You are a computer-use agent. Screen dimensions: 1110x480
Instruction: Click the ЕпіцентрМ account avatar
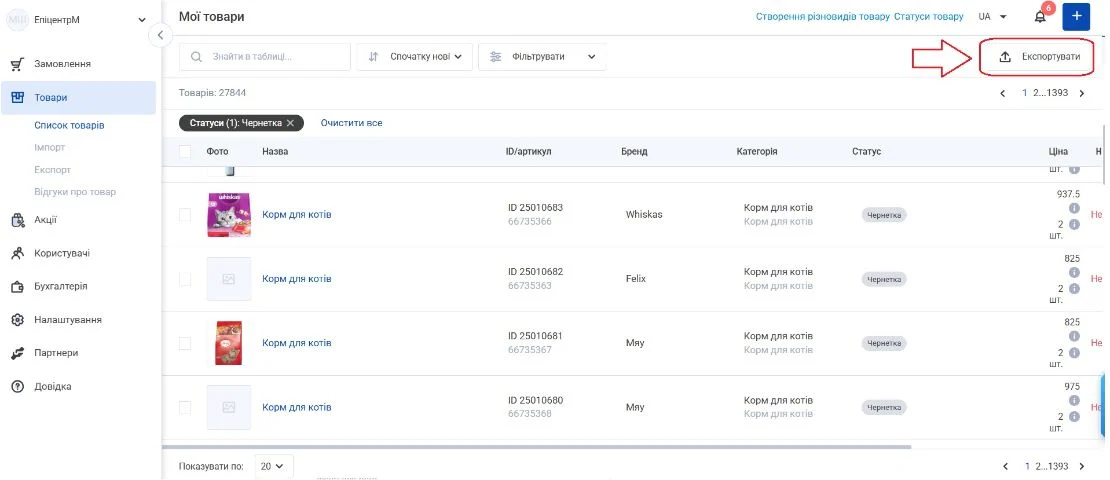coord(17,21)
